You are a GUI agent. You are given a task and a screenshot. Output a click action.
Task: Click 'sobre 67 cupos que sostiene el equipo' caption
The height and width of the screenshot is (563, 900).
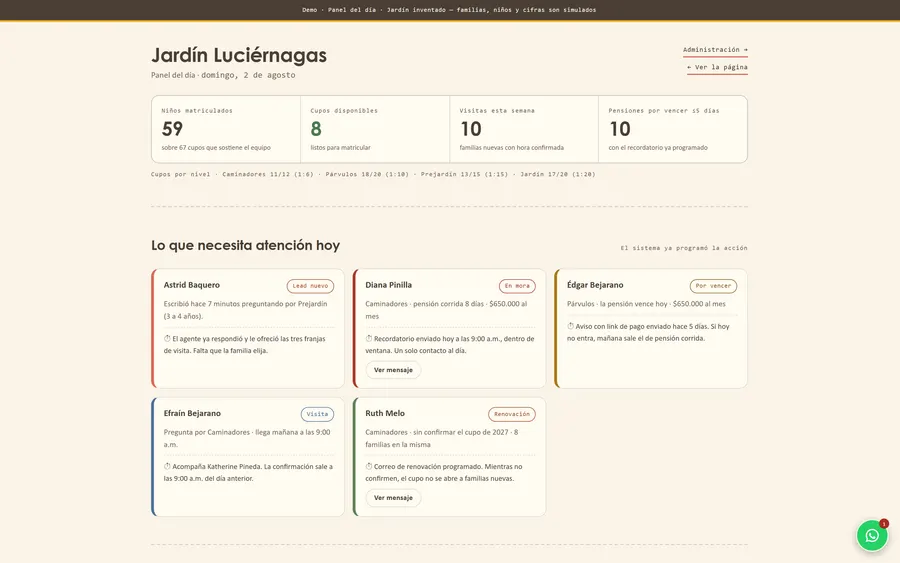pyautogui.click(x=216, y=147)
